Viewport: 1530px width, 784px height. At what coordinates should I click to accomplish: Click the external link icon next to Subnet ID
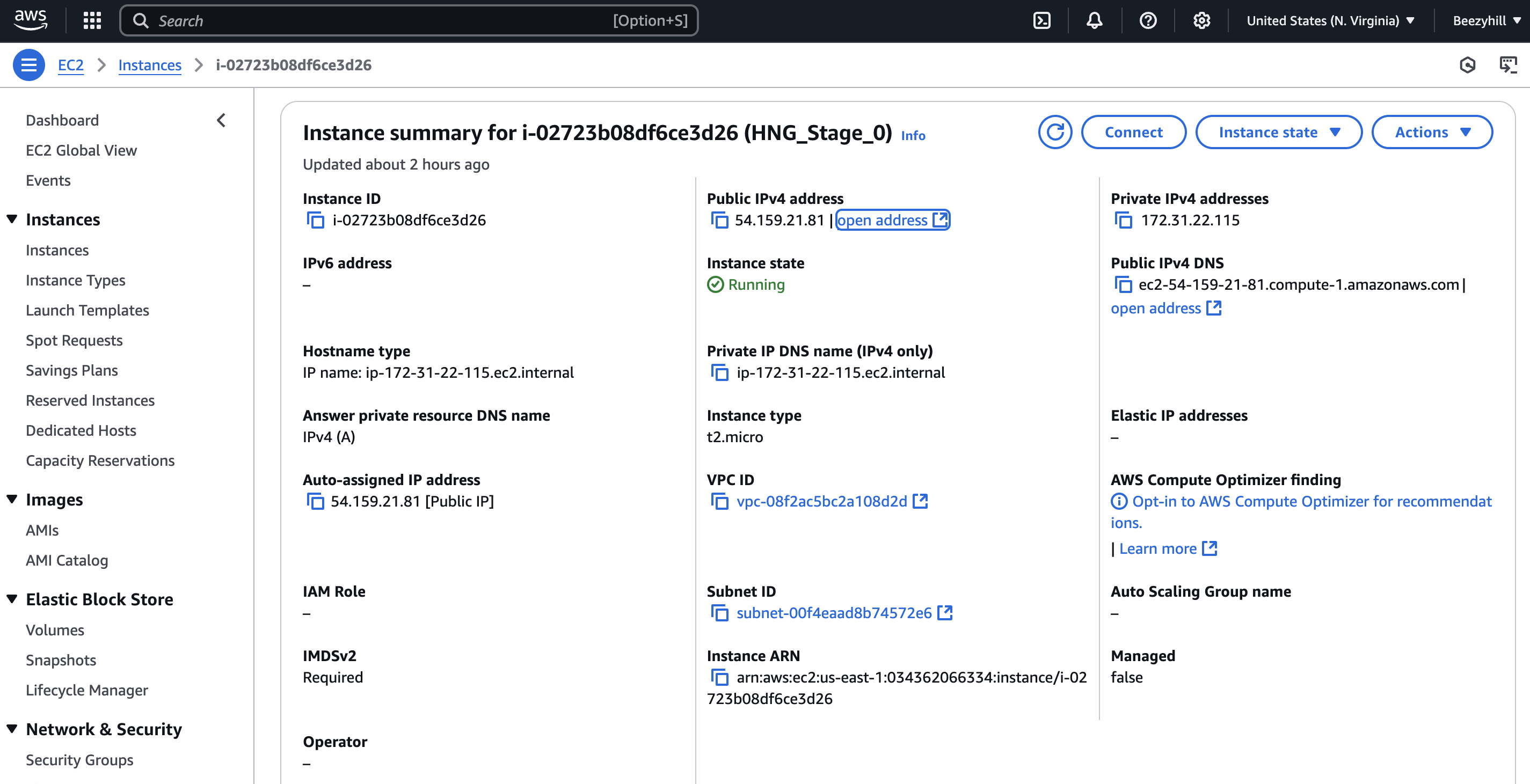click(x=945, y=613)
